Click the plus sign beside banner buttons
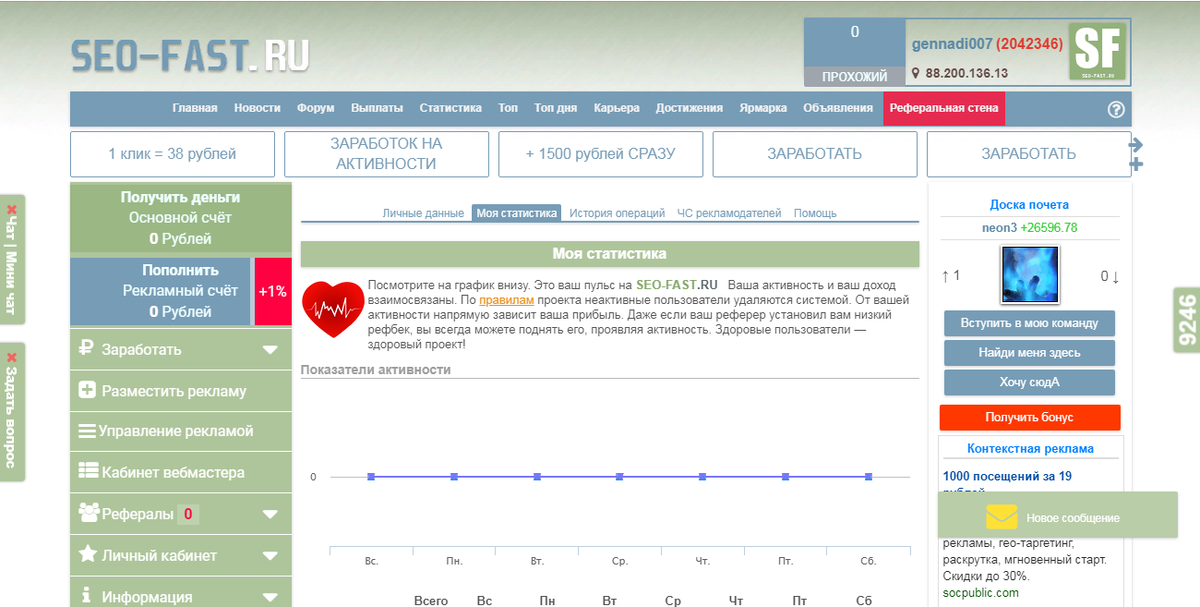 pos(1135,164)
